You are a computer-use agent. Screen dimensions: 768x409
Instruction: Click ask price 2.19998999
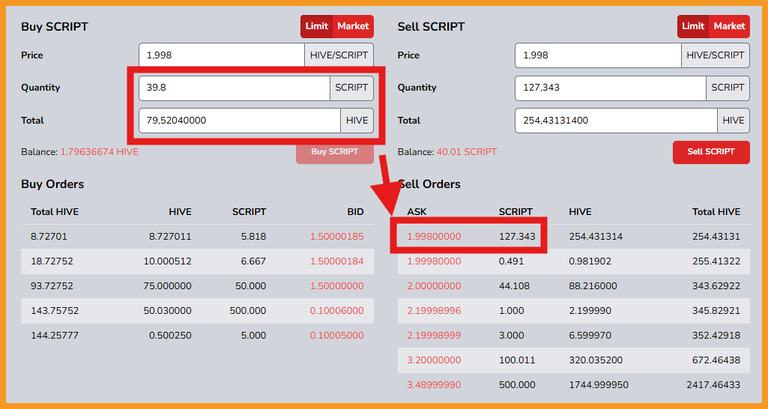coord(434,336)
